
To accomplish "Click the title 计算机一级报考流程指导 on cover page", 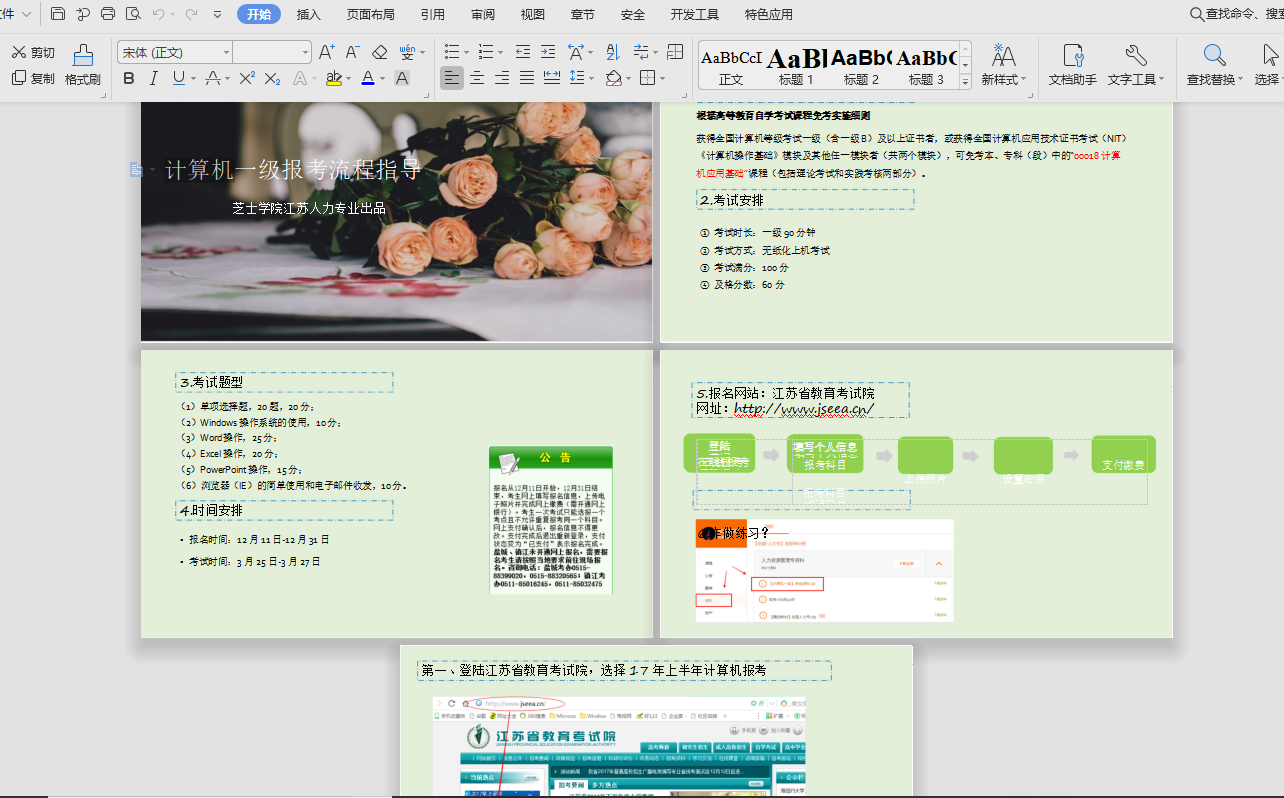I will (293, 170).
